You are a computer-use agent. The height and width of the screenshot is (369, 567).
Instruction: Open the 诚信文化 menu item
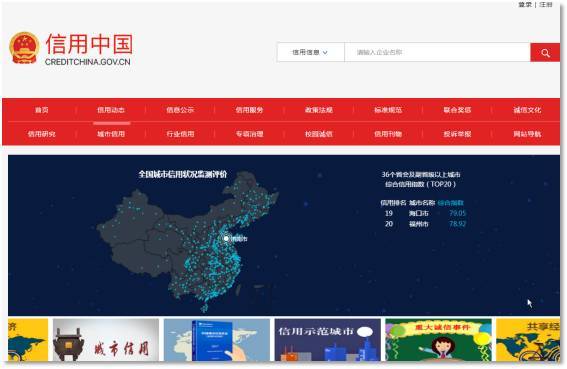pyautogui.click(x=527, y=110)
